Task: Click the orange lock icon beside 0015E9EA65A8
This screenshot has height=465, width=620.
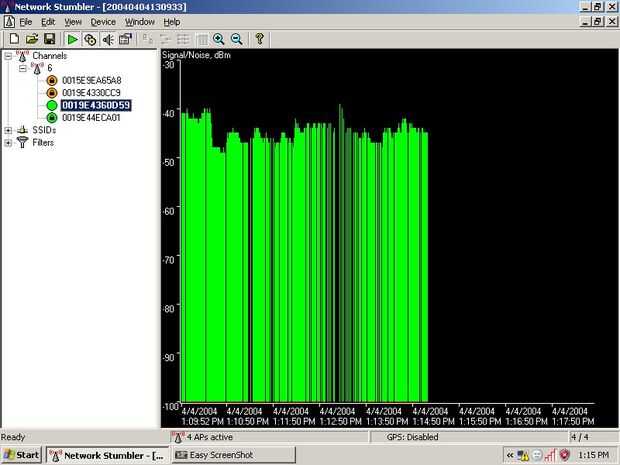Action: (52, 81)
